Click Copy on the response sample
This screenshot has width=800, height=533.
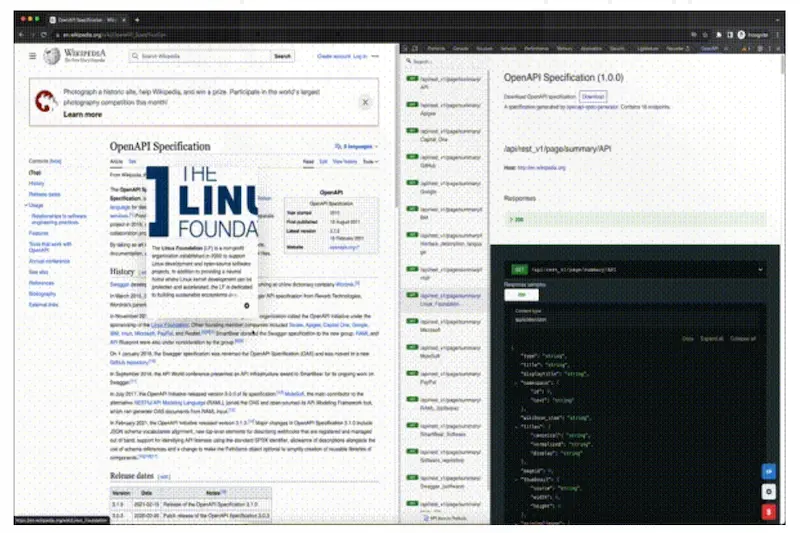click(x=688, y=339)
